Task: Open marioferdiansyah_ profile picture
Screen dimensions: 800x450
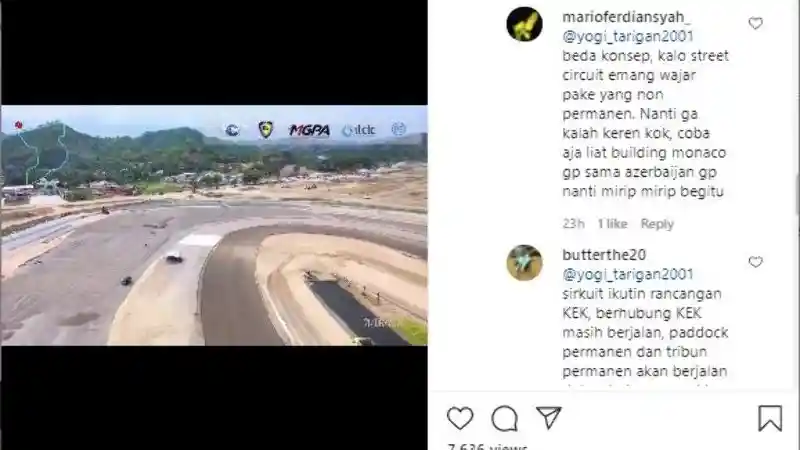Action: pyautogui.click(x=524, y=24)
